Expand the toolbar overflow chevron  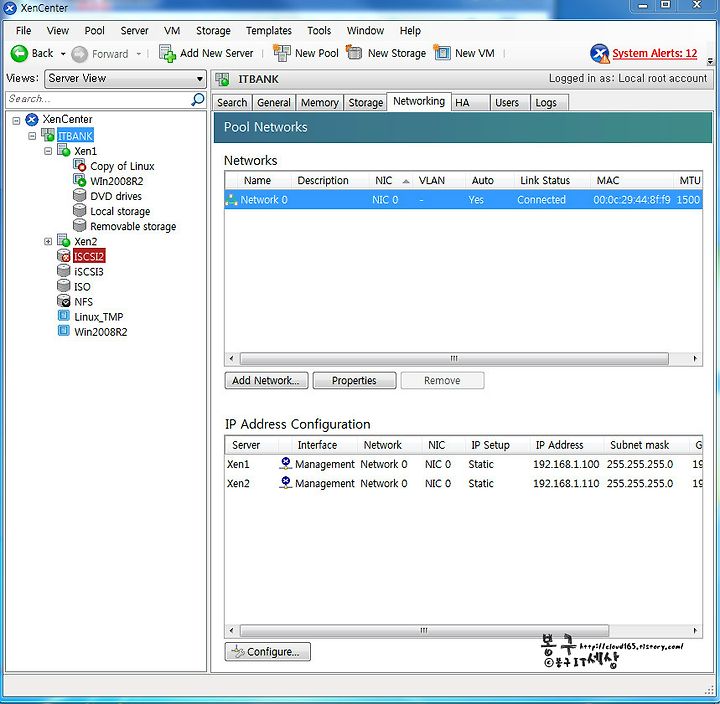(x=710, y=60)
